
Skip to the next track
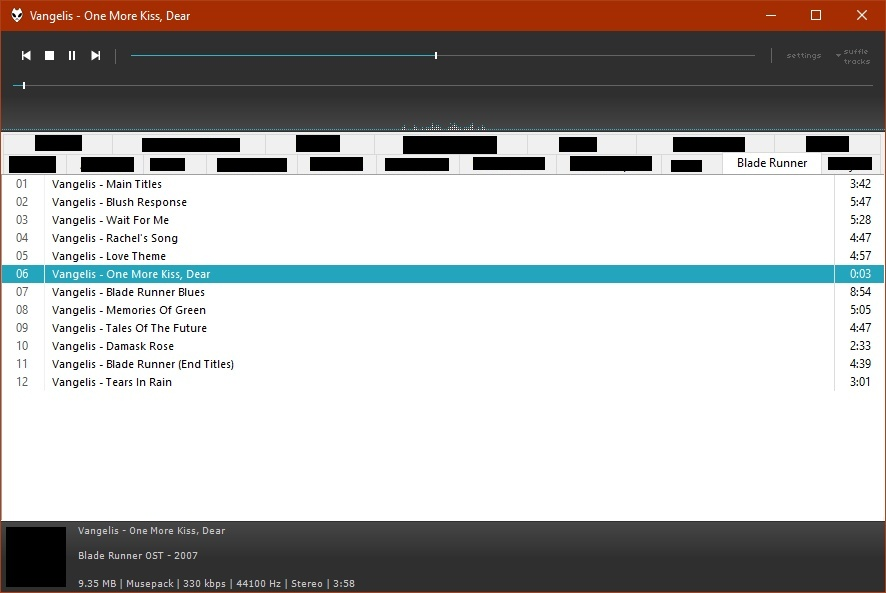pyautogui.click(x=95, y=55)
